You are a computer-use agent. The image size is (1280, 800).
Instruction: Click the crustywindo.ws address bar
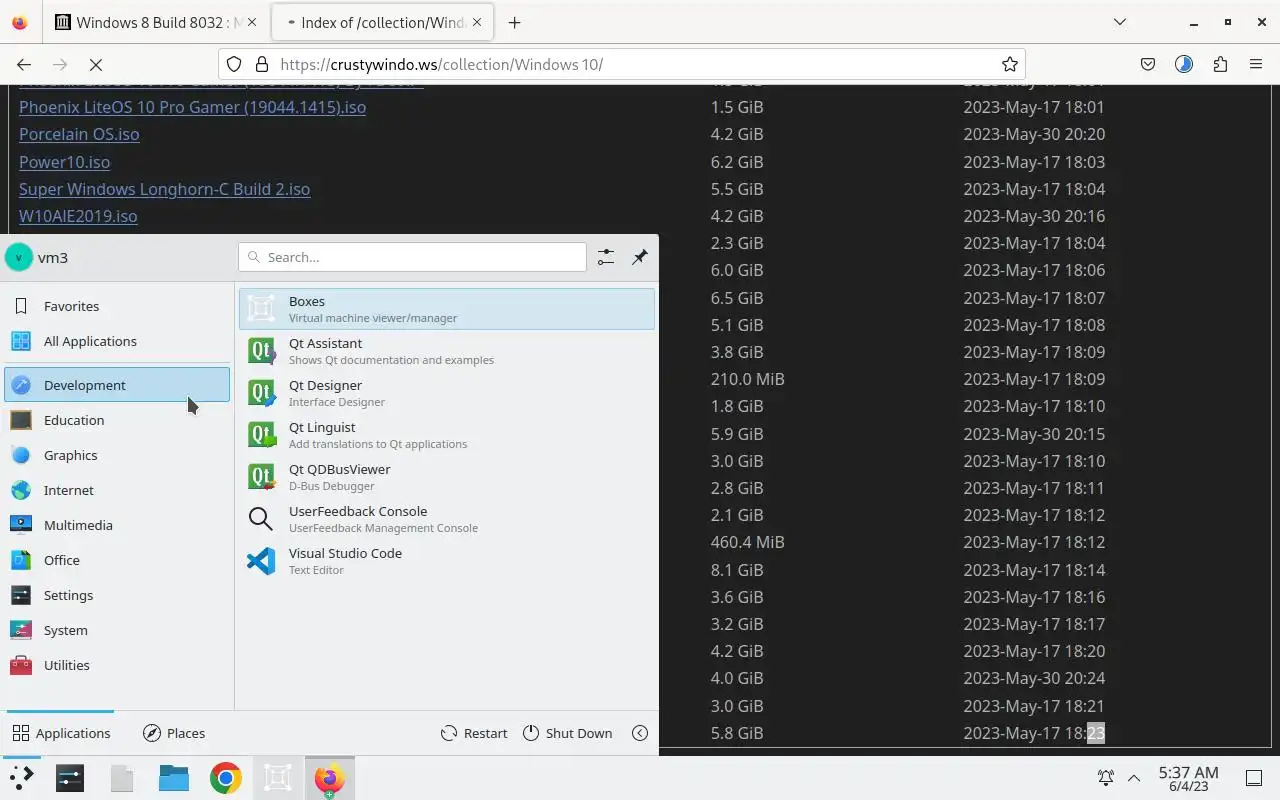tap(624, 64)
